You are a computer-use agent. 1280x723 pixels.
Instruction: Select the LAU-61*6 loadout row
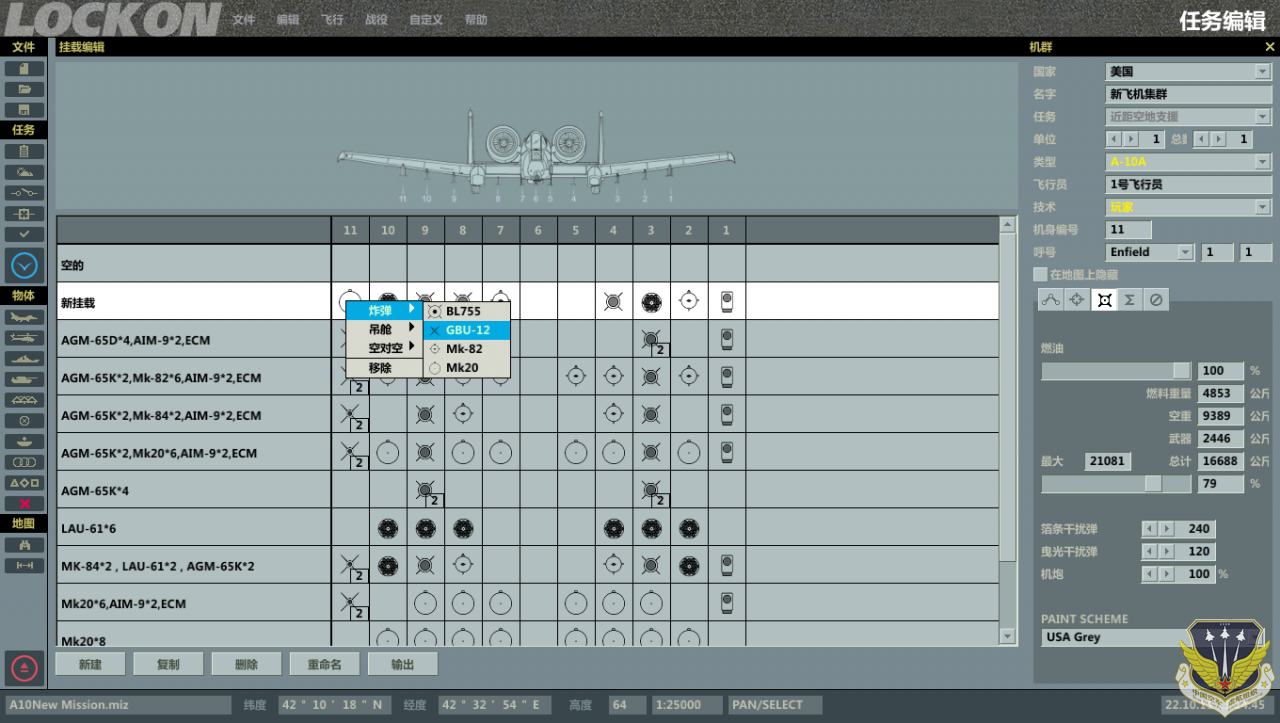point(527,527)
